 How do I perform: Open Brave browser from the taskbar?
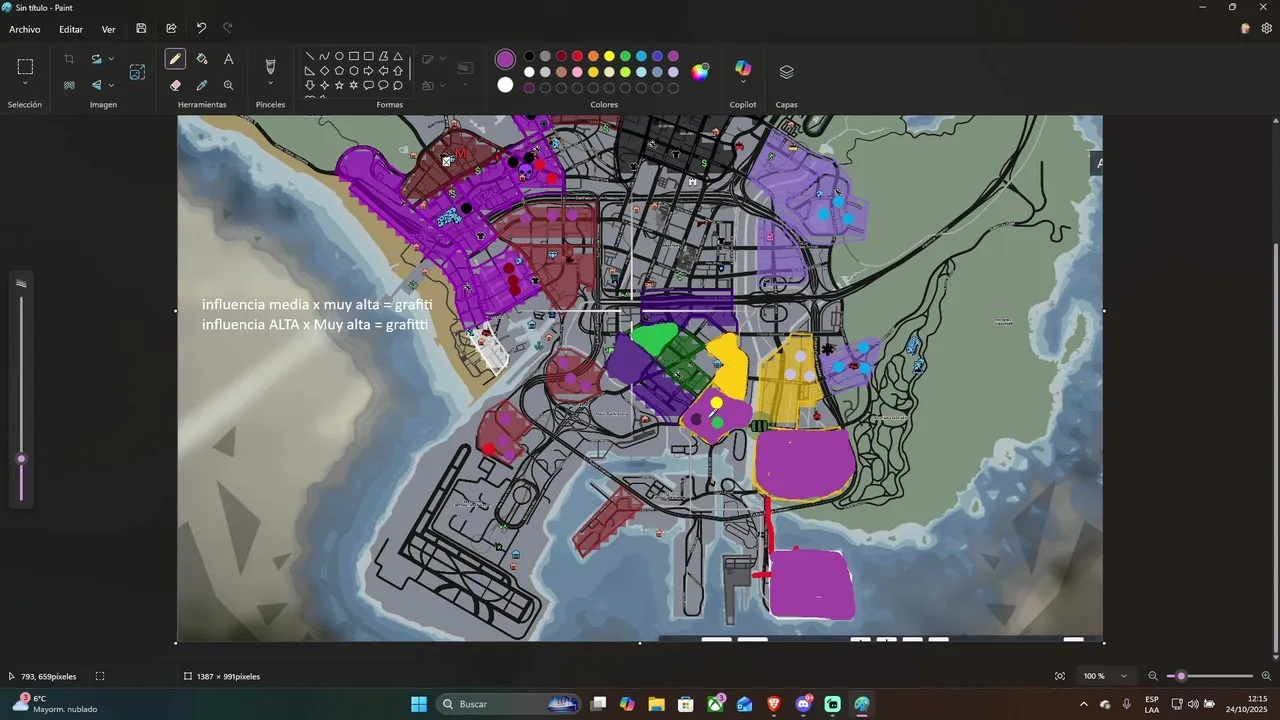pyautogui.click(x=774, y=704)
